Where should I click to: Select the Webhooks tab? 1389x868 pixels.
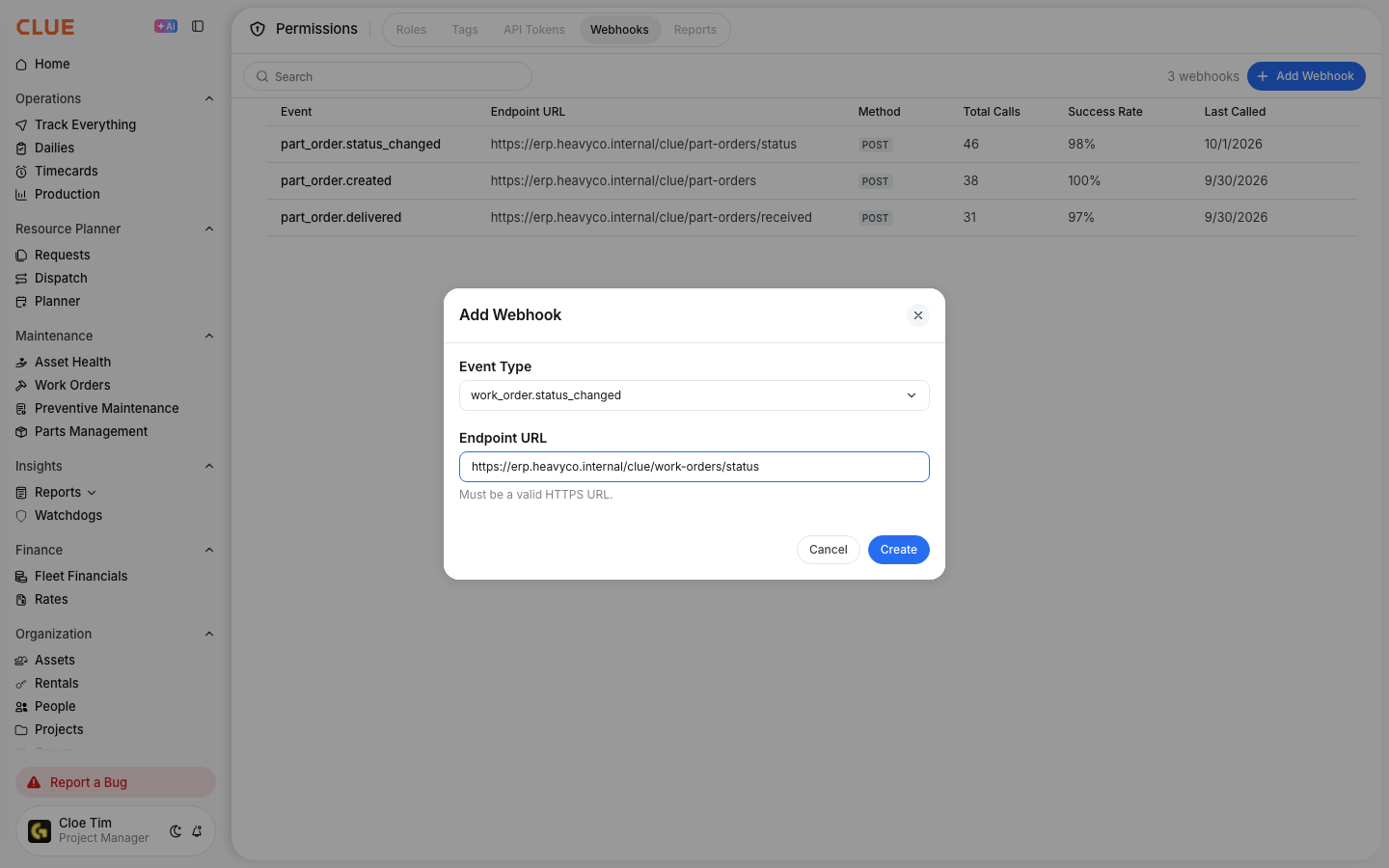(619, 30)
